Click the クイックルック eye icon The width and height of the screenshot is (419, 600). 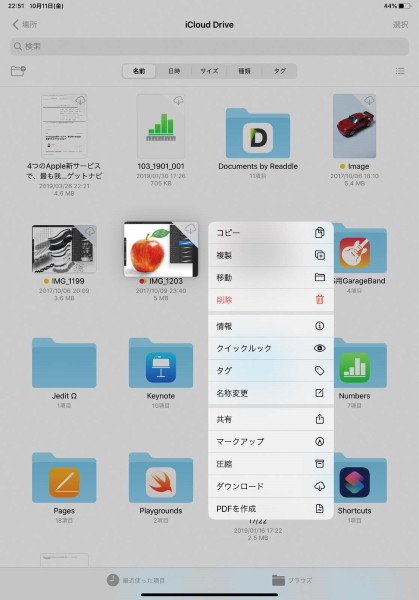[320, 348]
